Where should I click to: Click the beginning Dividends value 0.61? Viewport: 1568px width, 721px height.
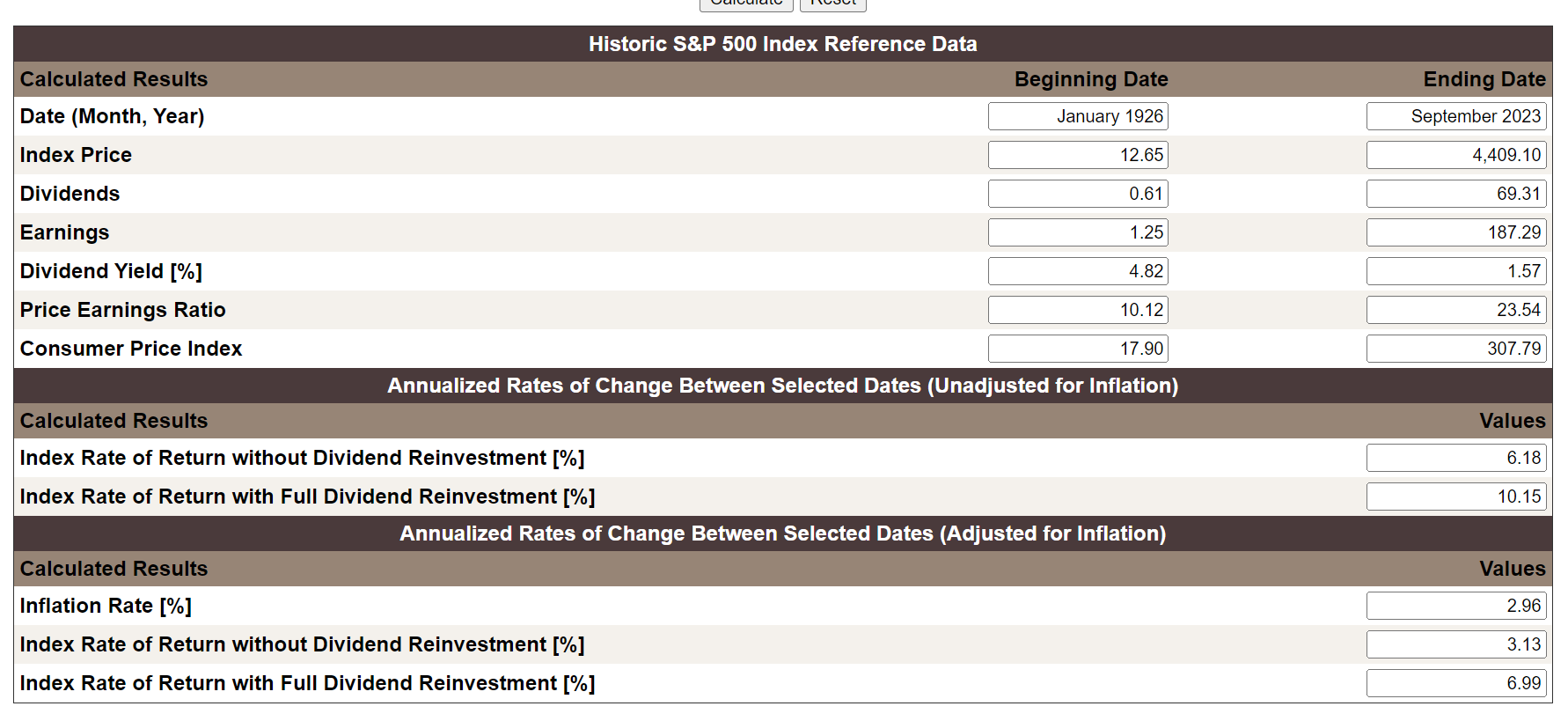tap(1078, 194)
